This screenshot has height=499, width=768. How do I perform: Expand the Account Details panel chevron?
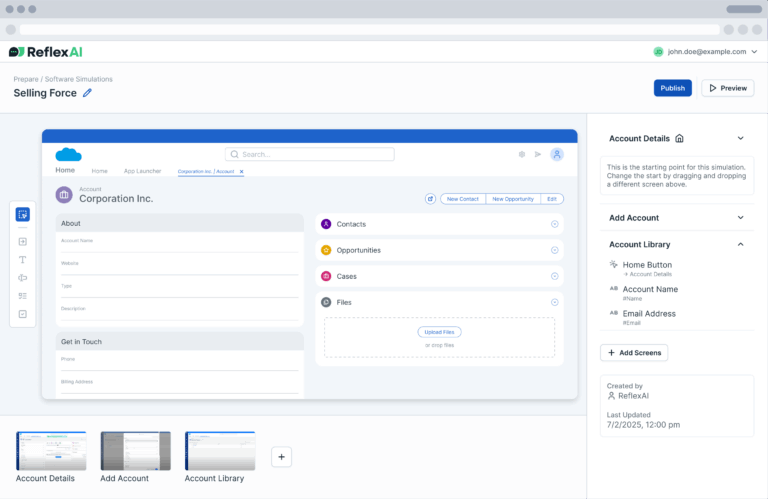tap(740, 138)
